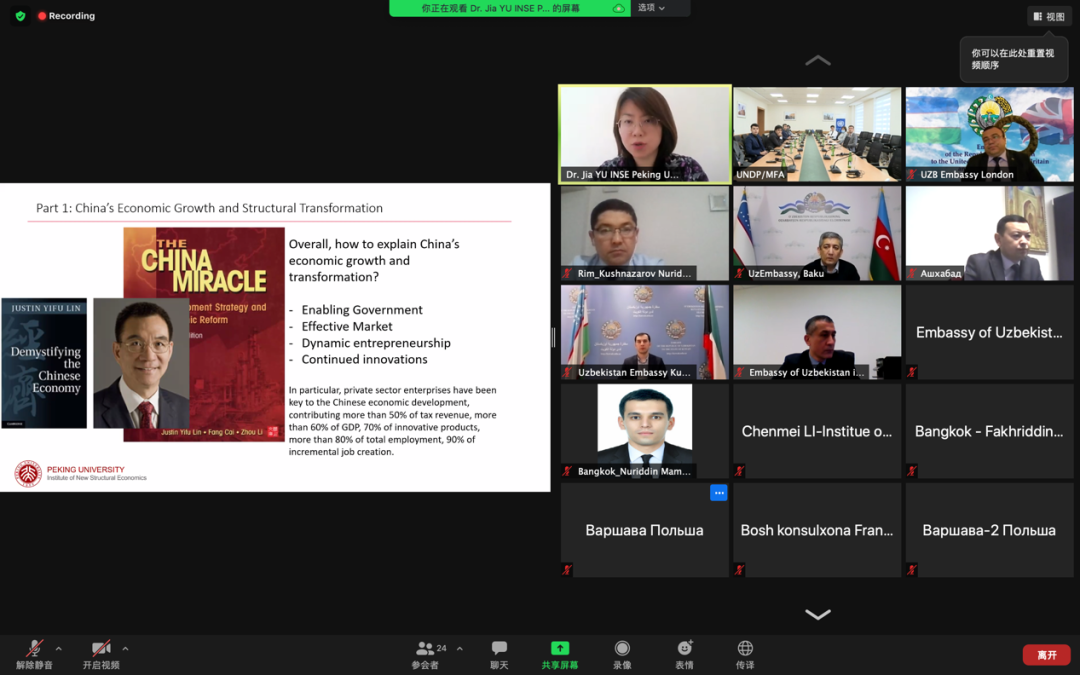Click Demystifying the Chinese Economy book cover

[x=44, y=363]
